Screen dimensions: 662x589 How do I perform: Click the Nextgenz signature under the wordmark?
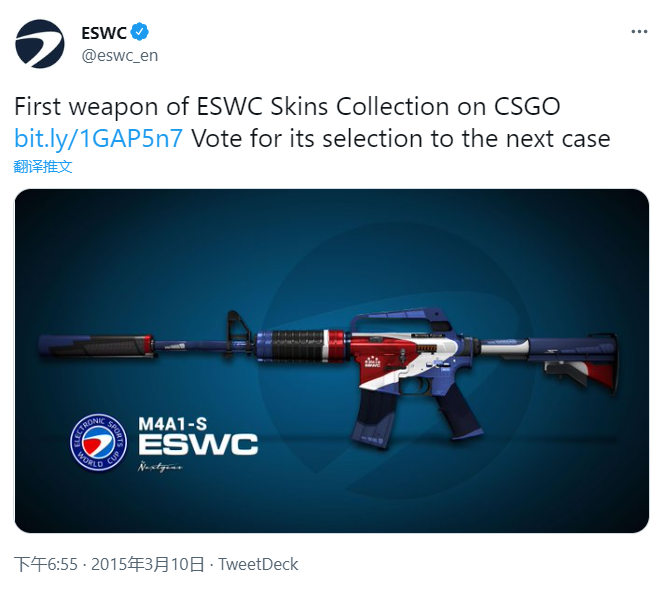point(160,466)
